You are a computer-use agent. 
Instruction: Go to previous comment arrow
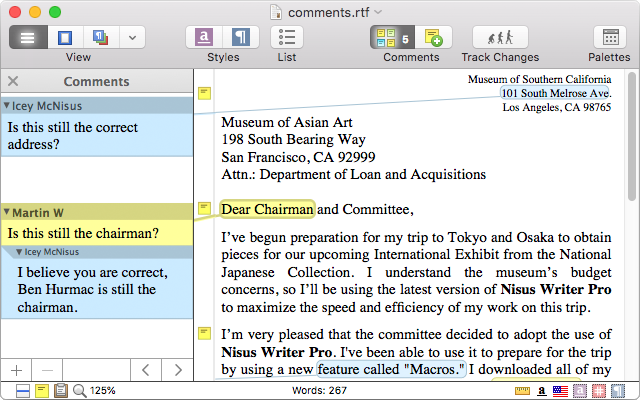[146, 370]
